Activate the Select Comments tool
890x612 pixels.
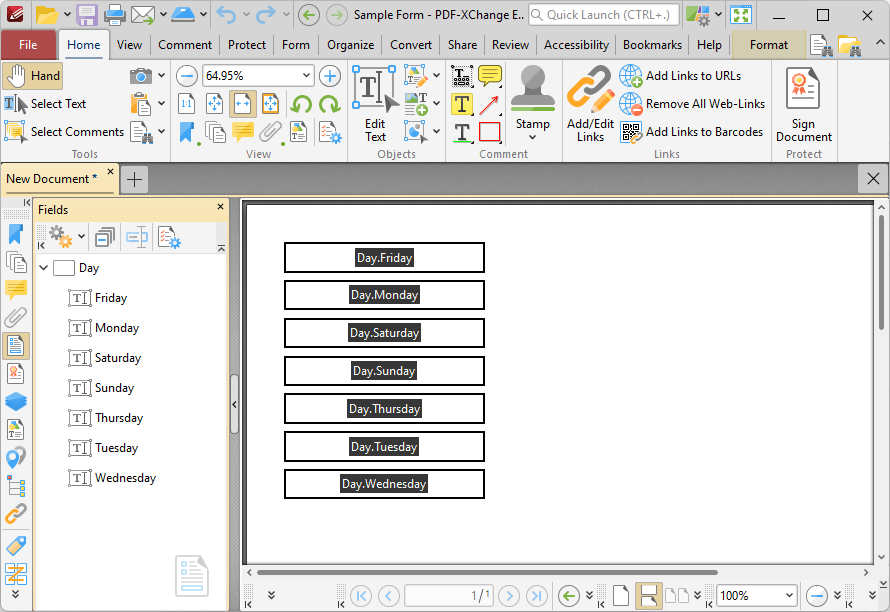(64, 132)
